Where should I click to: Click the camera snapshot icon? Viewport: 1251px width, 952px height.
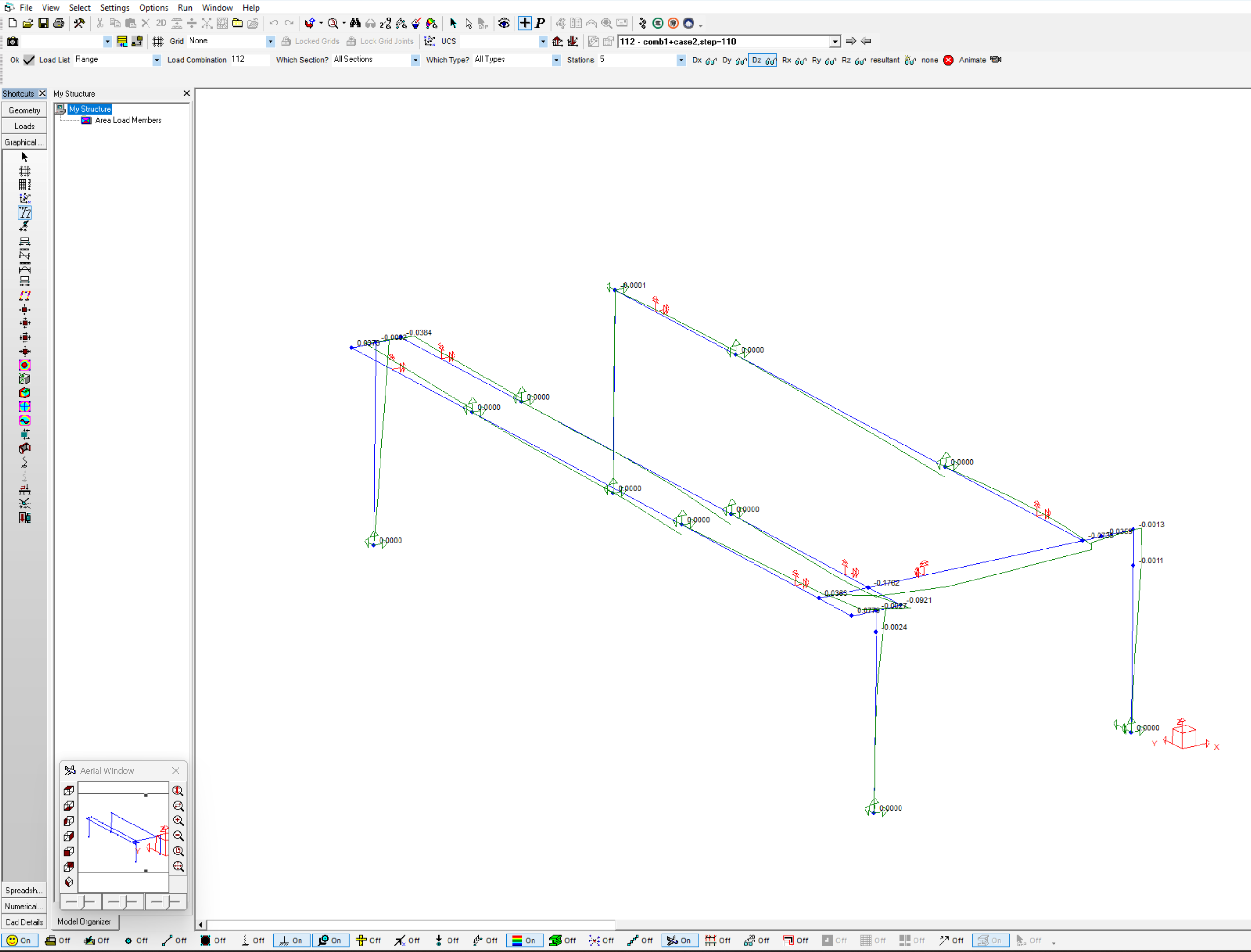pyautogui.click(x=12, y=42)
